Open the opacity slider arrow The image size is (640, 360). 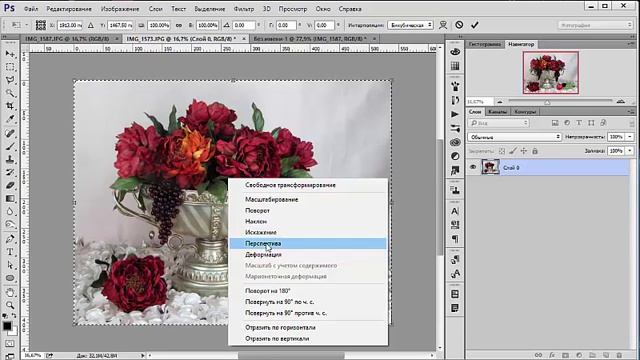[x=630, y=137]
